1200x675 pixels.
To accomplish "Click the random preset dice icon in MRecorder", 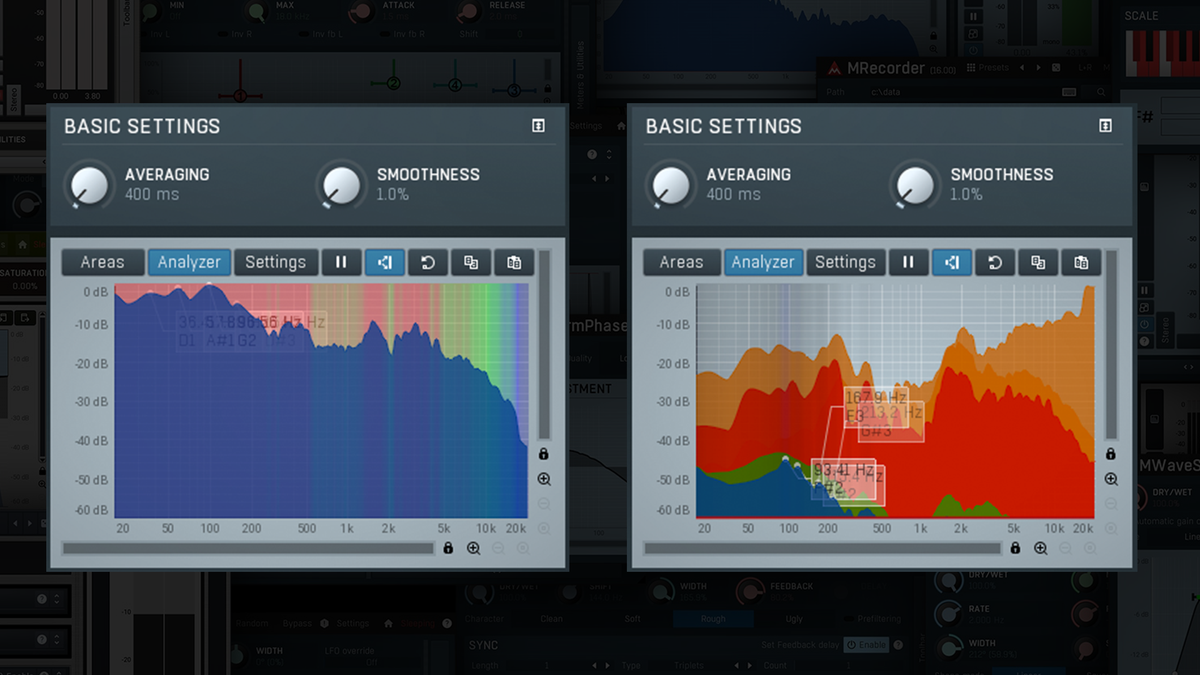I will 1055,68.
